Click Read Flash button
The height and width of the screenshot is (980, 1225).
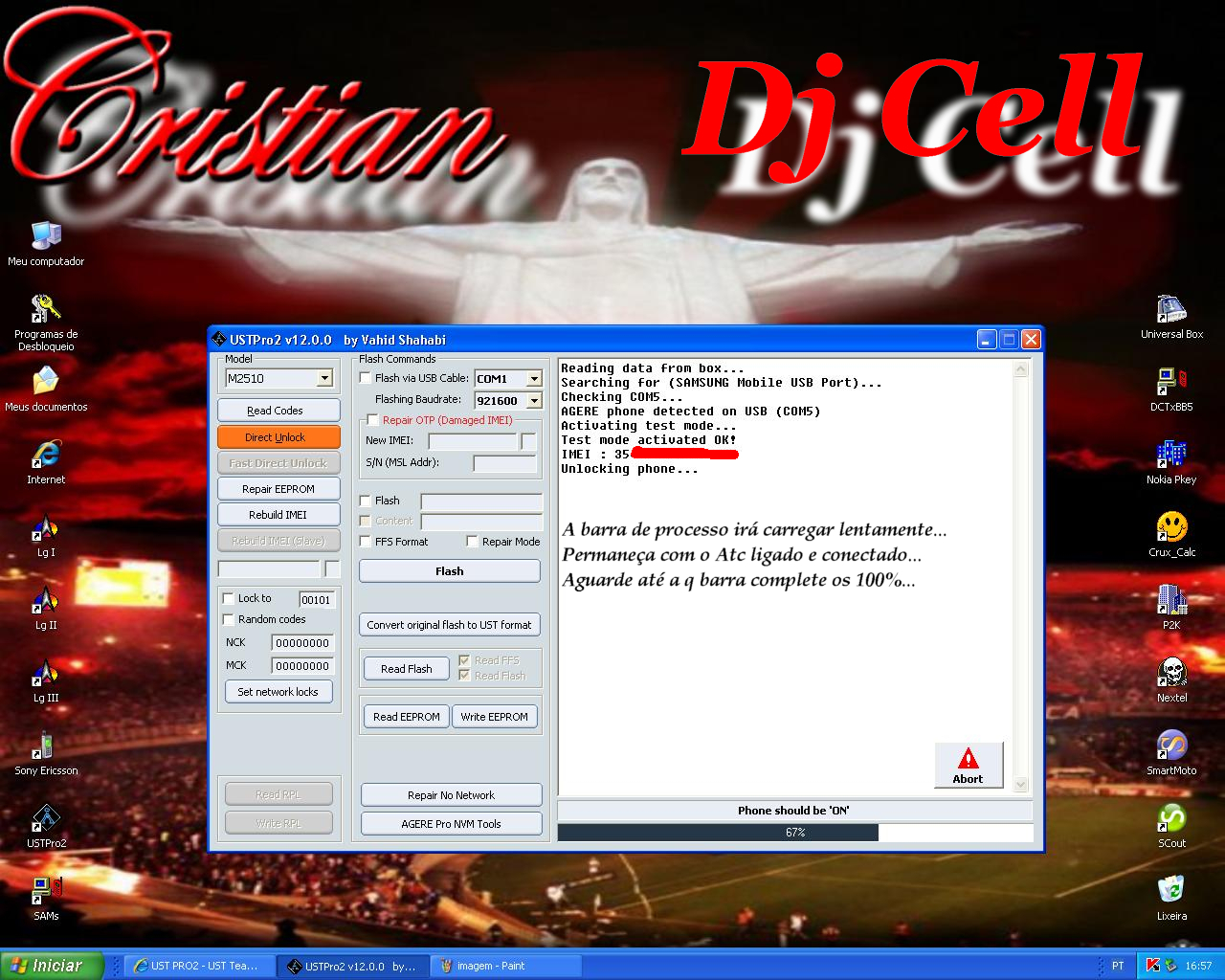coord(407,669)
